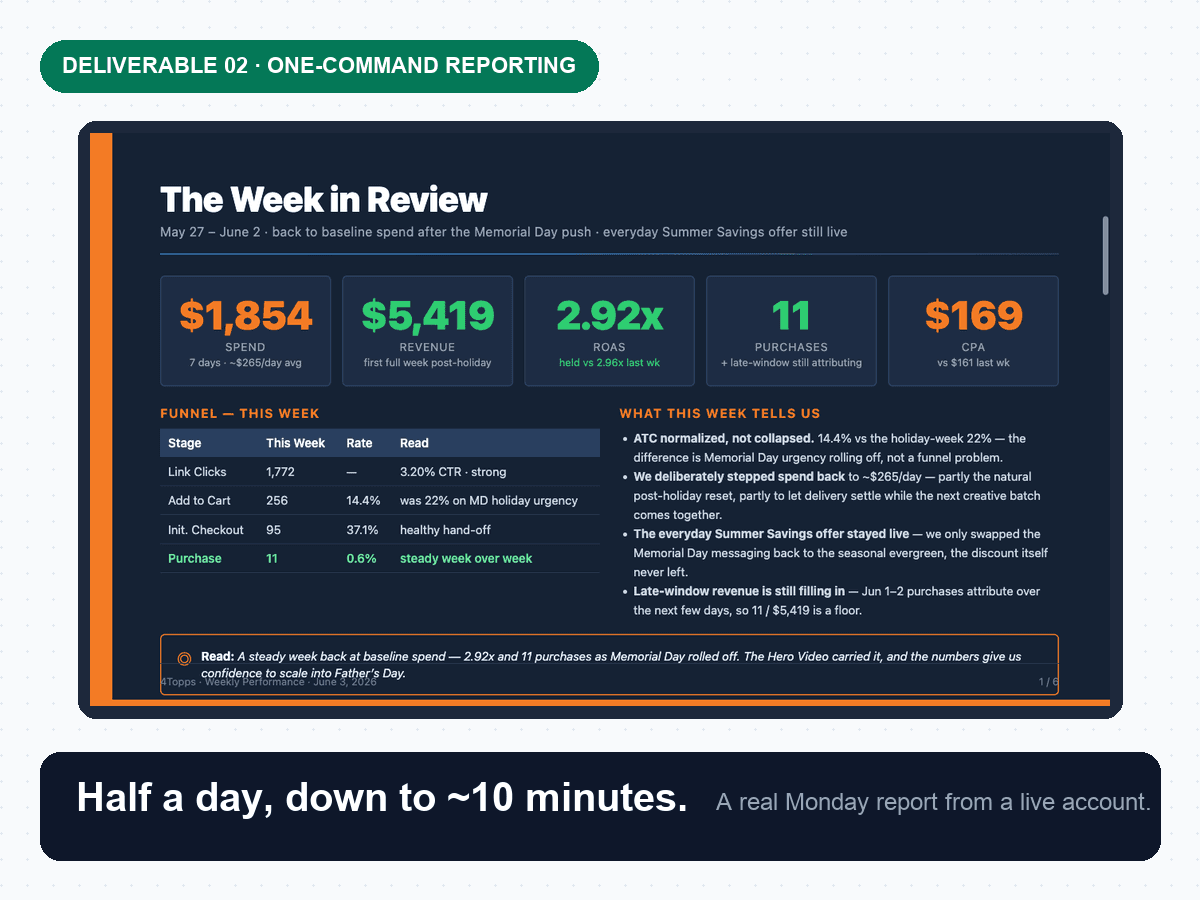This screenshot has height=900, width=1200.
Task: Click the 'WHAT THIS WEEK TELLS US' heading
Action: coord(720,413)
